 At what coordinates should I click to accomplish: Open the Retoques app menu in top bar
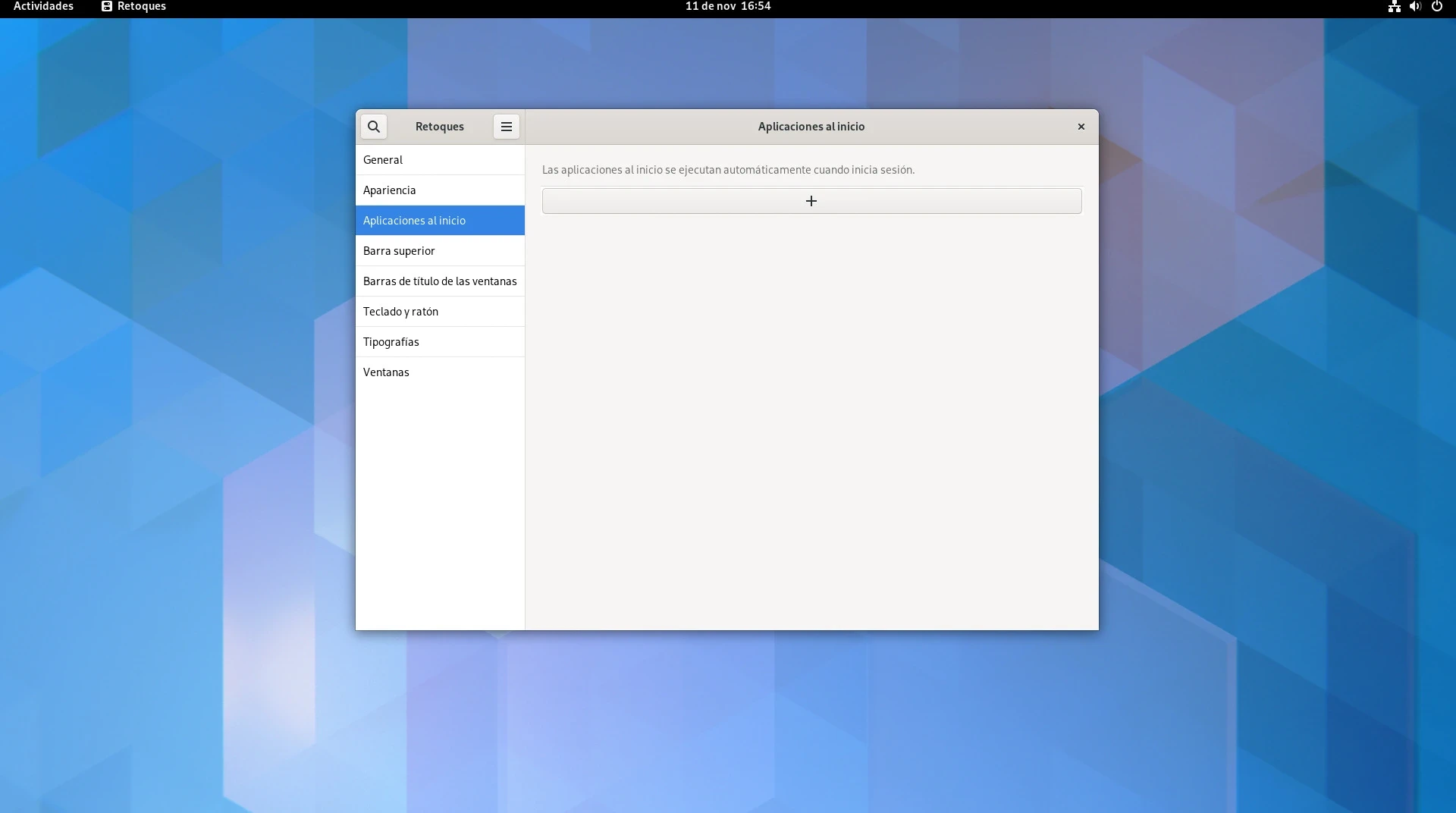pos(134,7)
